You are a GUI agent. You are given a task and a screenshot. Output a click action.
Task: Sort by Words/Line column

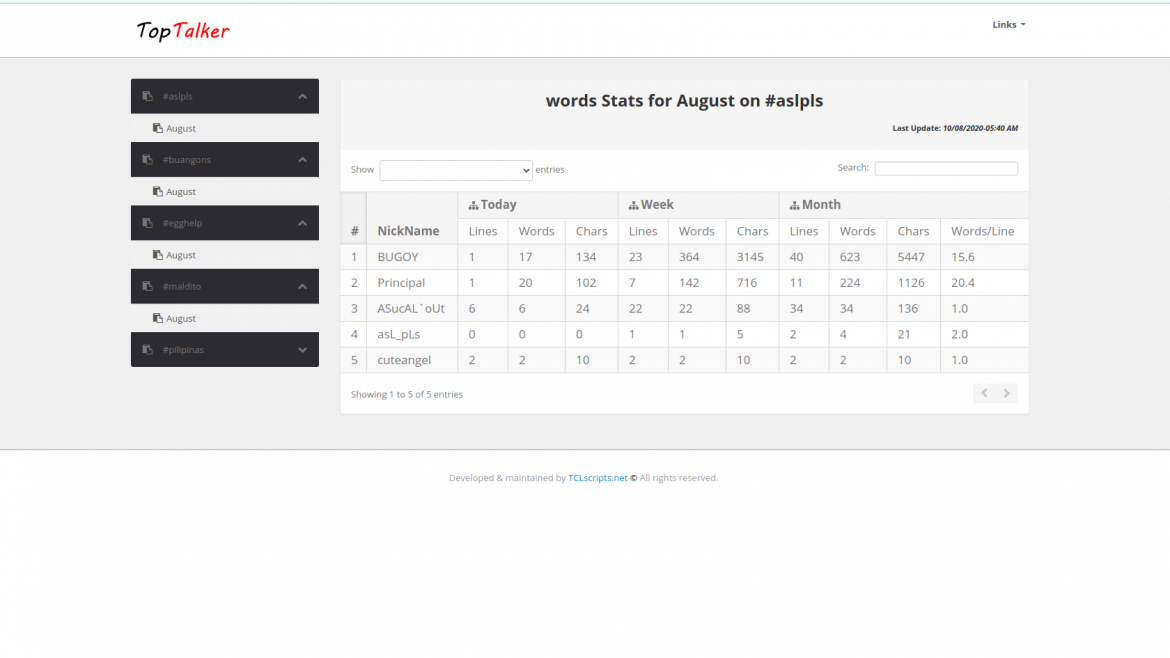[983, 231]
